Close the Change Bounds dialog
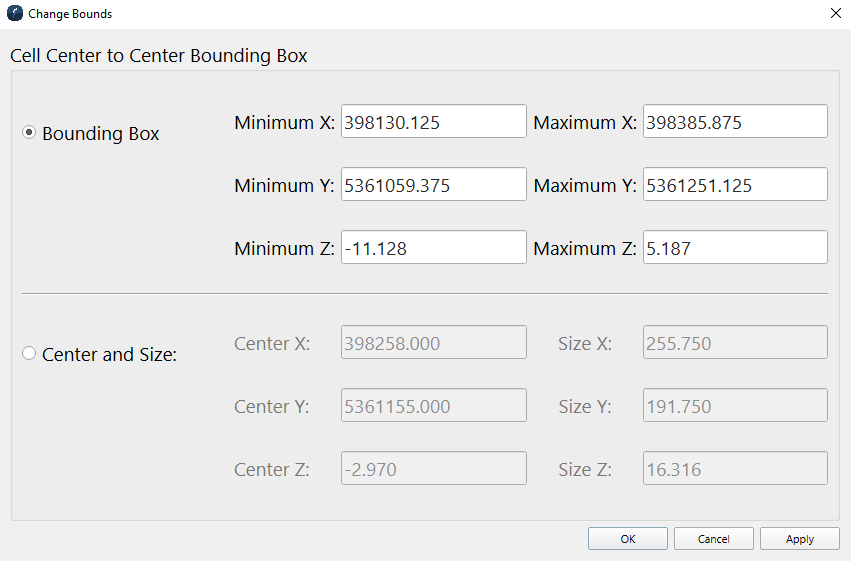The height and width of the screenshot is (561, 851). 835,14
